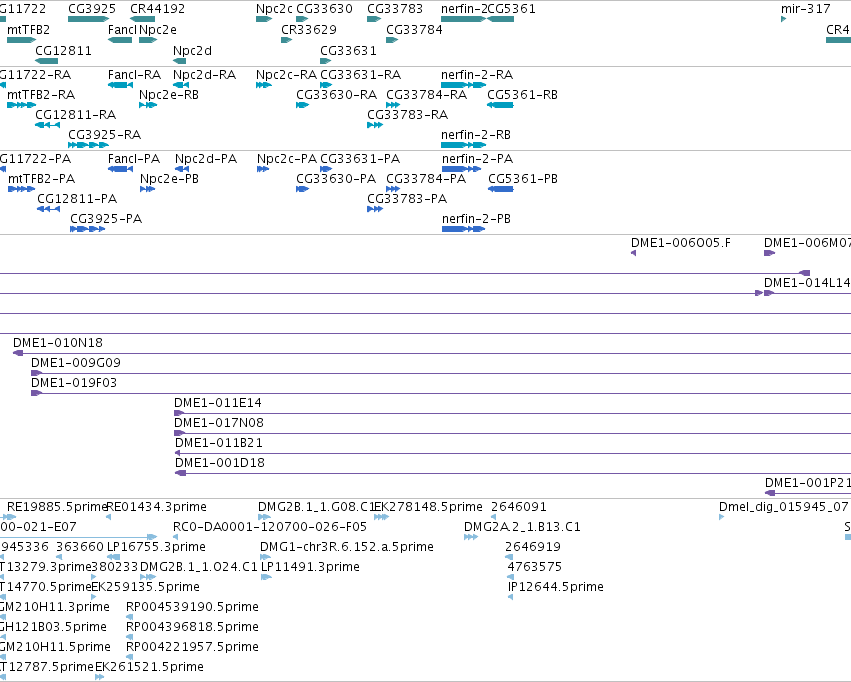
Task: Select the CG33630-RA transcript feature
Action: pos(302,105)
